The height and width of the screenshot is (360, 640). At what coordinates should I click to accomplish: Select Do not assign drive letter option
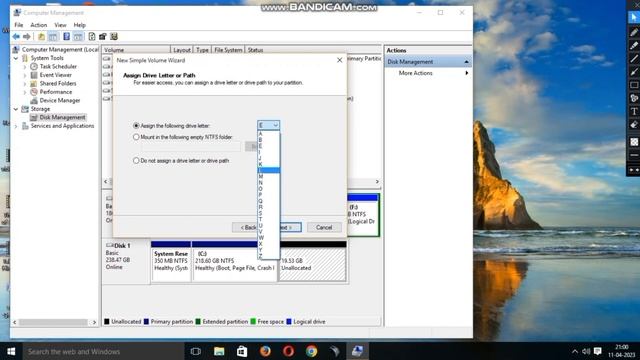point(136,161)
